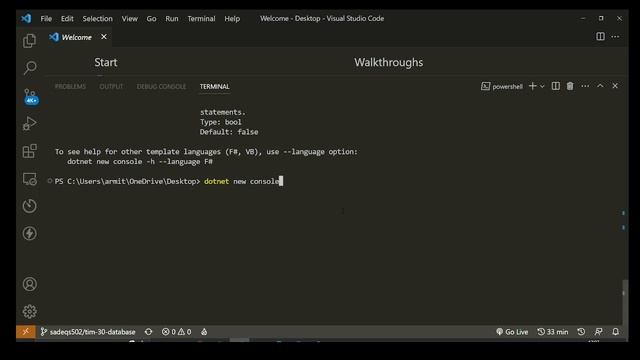Click the history clock icon in status bar

coord(581,332)
